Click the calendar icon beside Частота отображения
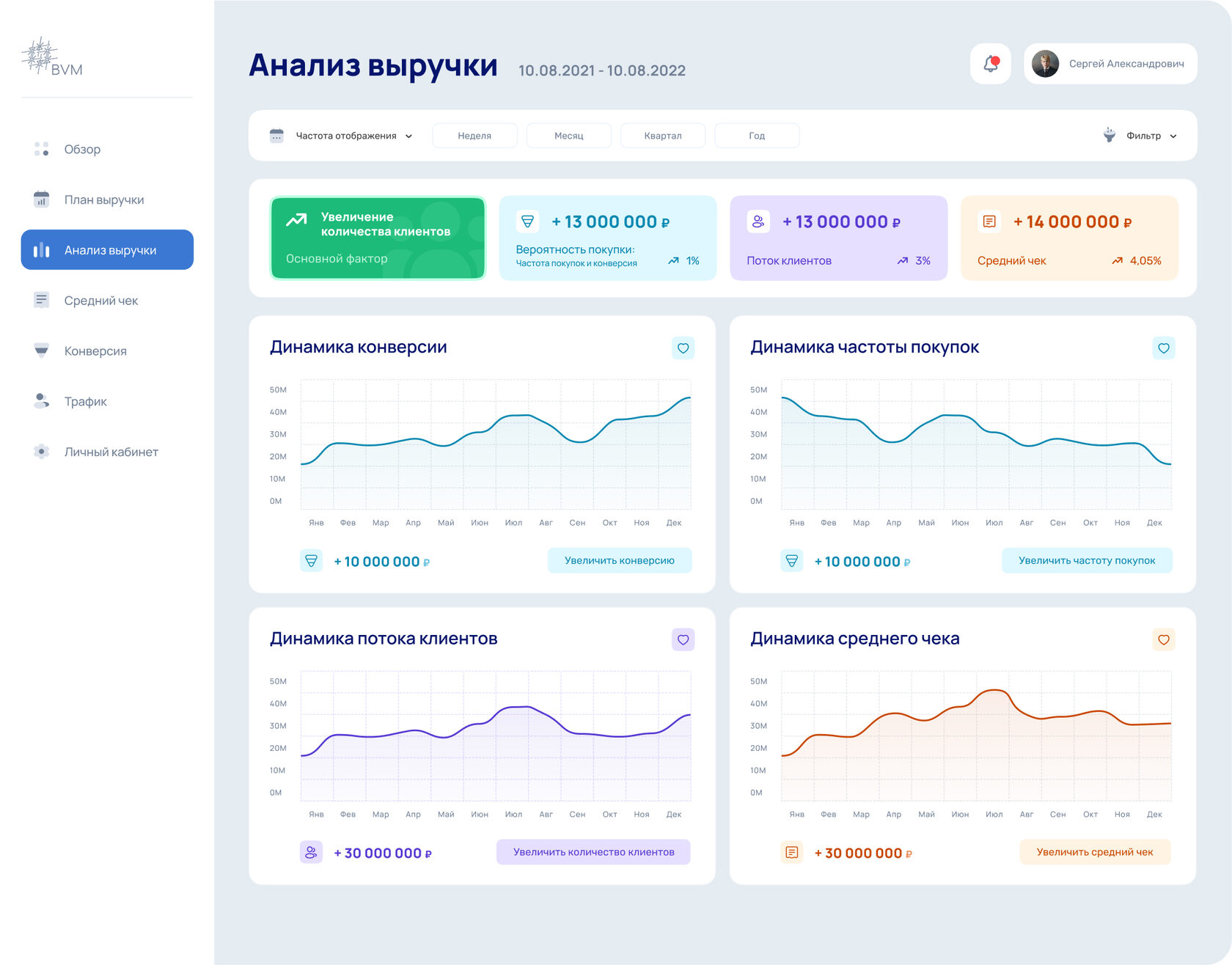Image resolution: width=1232 pixels, height=965 pixels. (276, 136)
